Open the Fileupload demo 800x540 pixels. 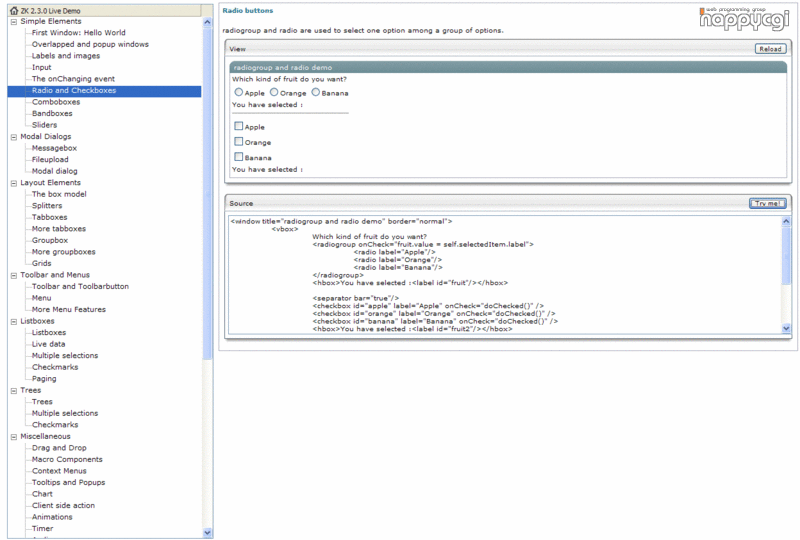tap(50, 160)
